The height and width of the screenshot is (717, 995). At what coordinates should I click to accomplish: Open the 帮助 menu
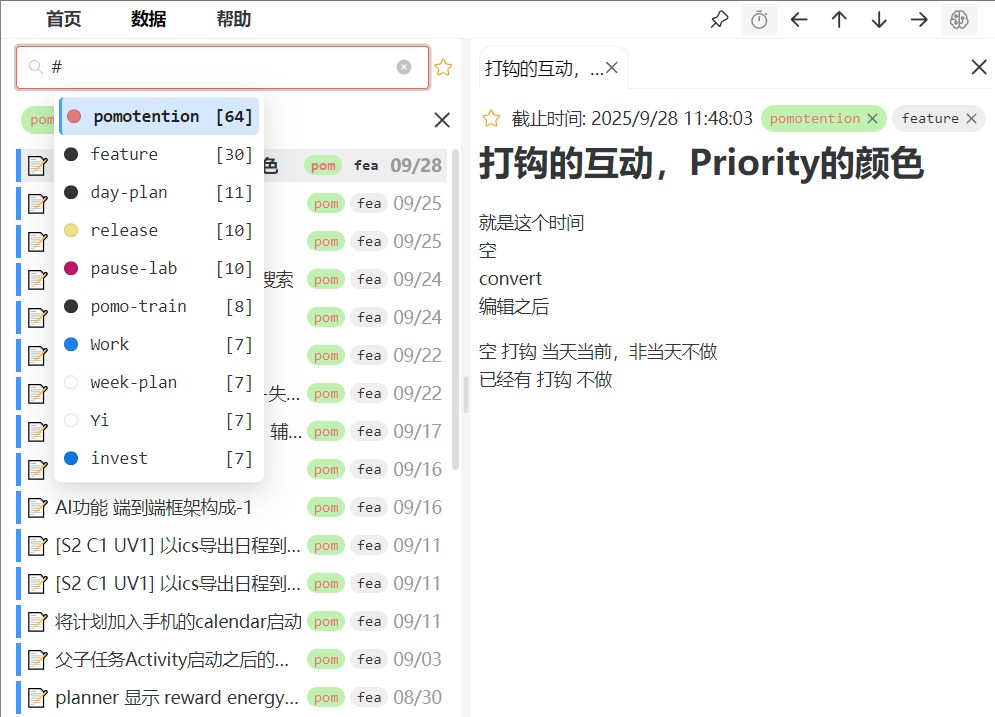(233, 19)
